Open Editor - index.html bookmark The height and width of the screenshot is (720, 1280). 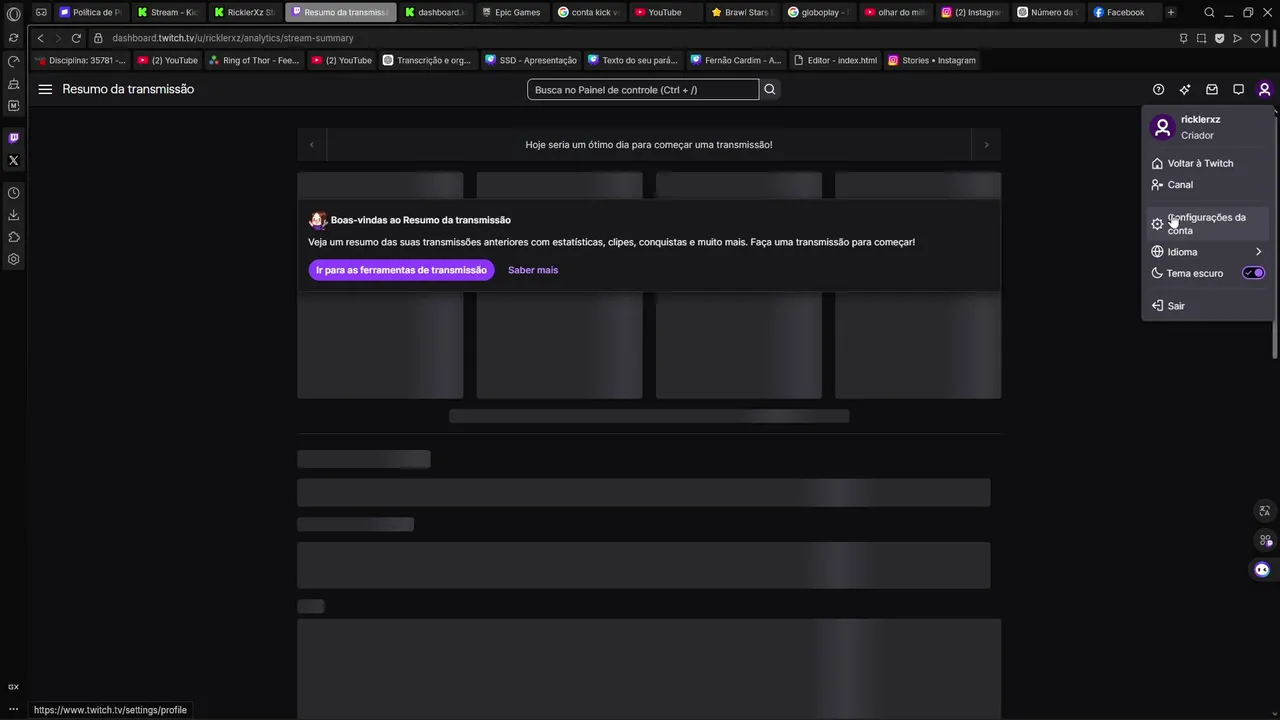tap(835, 60)
